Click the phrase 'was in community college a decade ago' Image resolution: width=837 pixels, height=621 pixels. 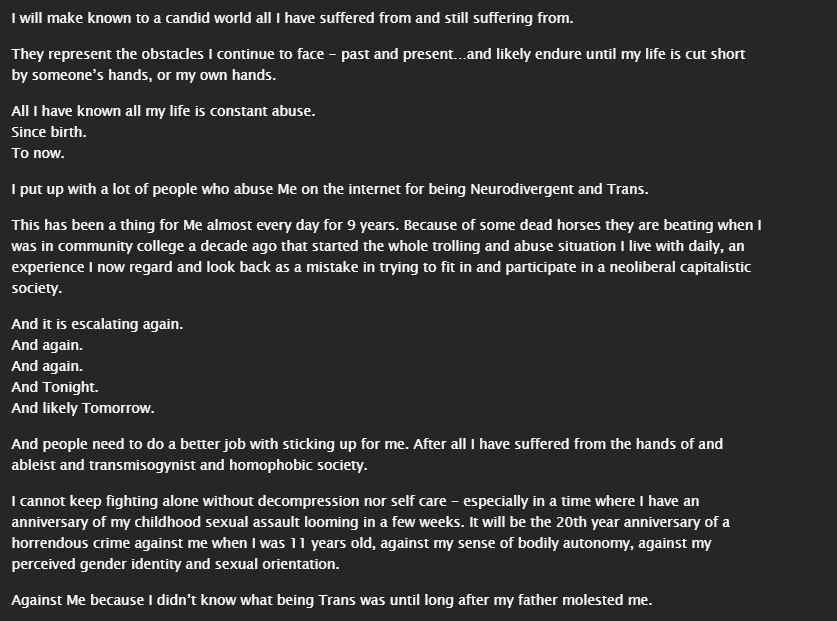point(144,246)
